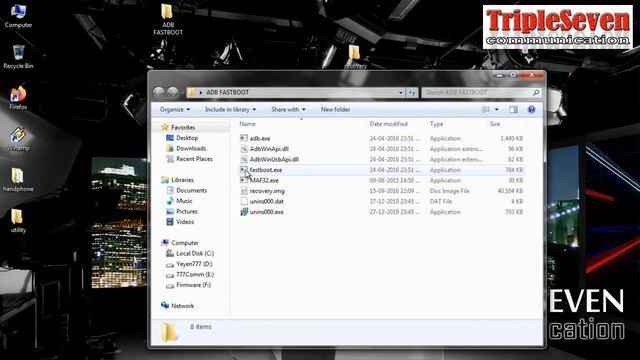Select MAF32.exe file icon
The image size is (640, 360).
[244, 180]
